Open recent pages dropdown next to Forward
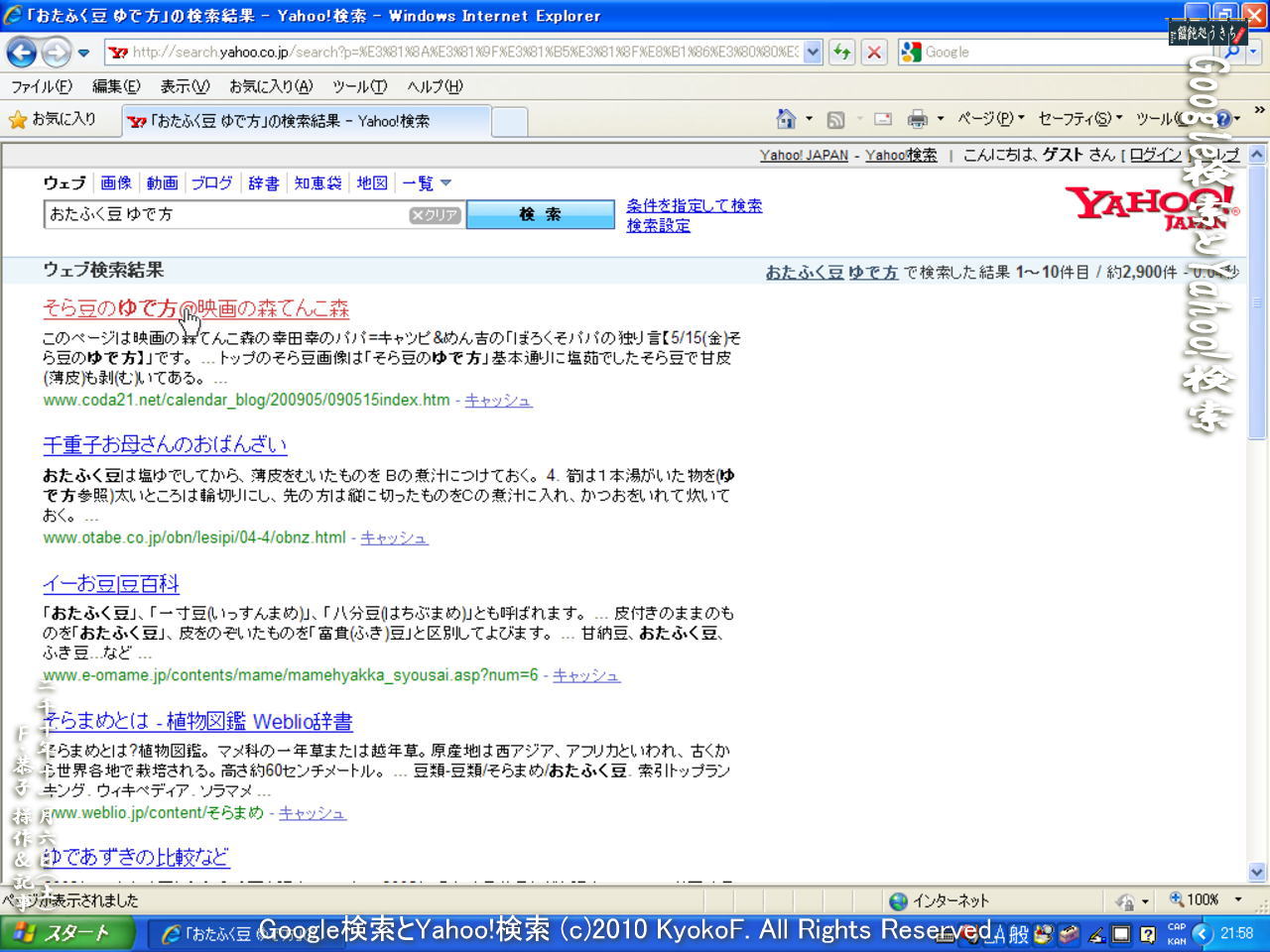Screen dimensions: 1270x952 pyautogui.click(x=83, y=53)
